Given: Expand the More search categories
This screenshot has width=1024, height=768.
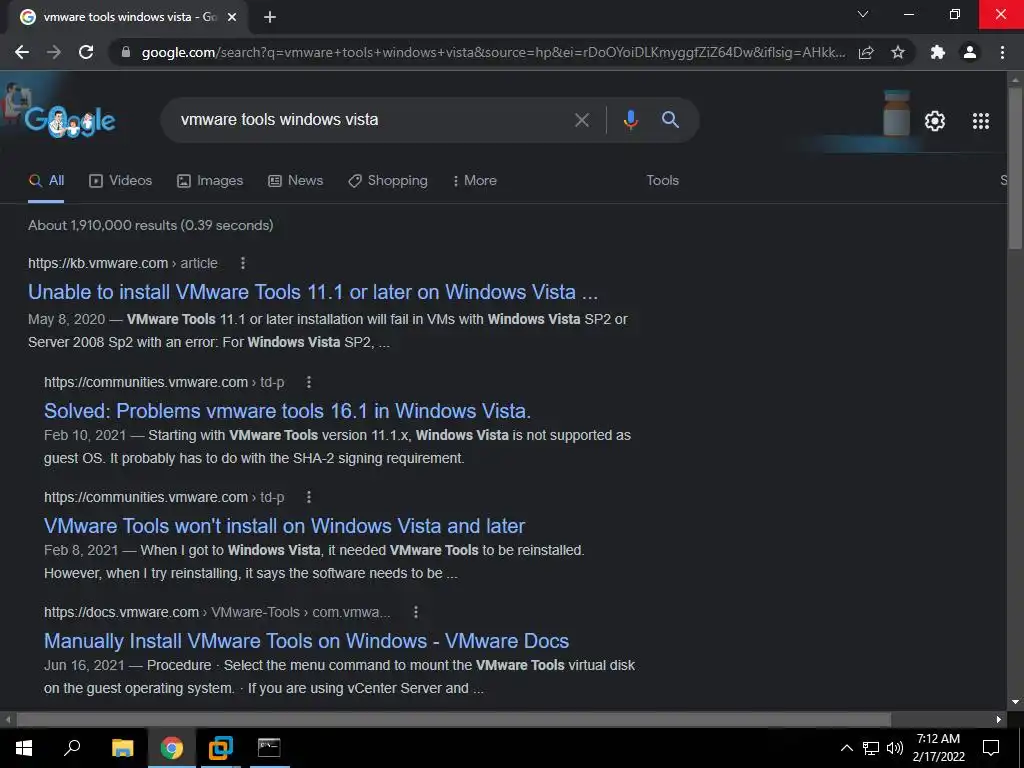Looking at the screenshot, I should click(475, 180).
